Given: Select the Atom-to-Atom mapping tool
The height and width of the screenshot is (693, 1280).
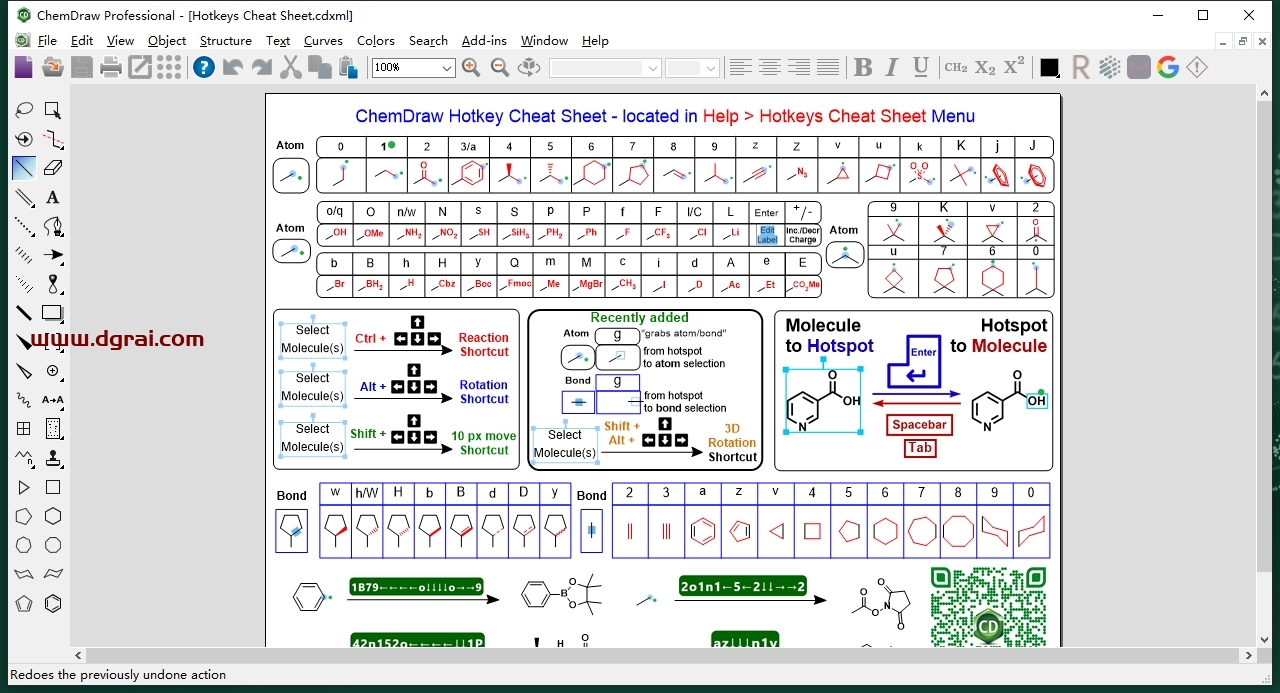Looking at the screenshot, I should click(x=53, y=400).
